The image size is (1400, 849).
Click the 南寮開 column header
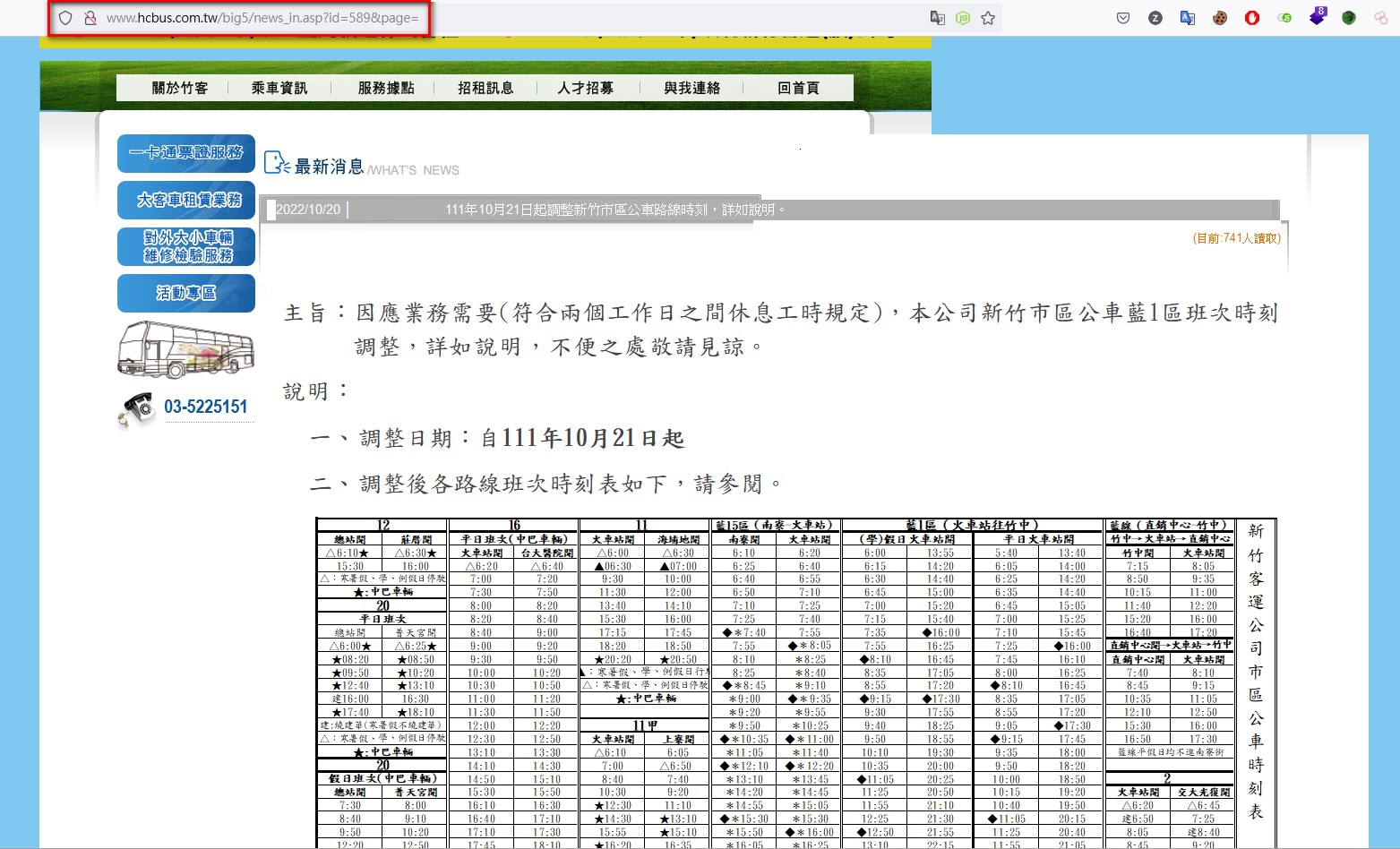pyautogui.click(x=744, y=540)
